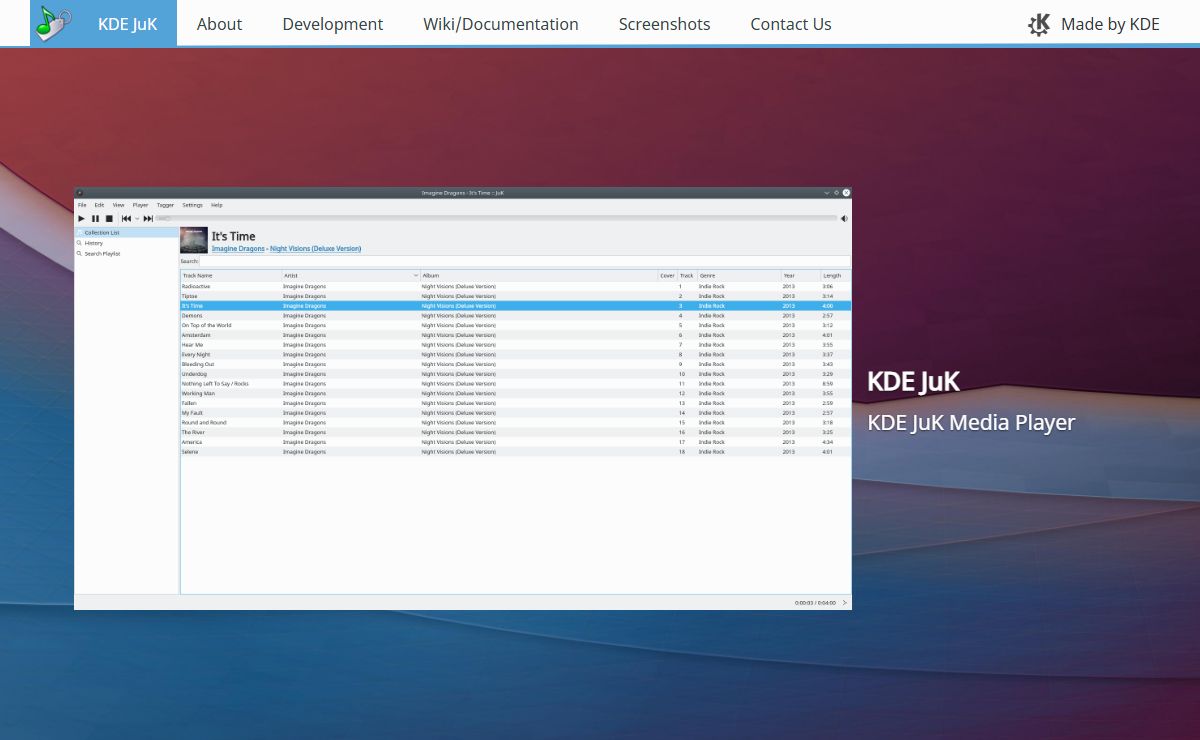This screenshot has width=1200, height=740.
Task: Open the Settings menu in JuK
Action: (x=192, y=205)
